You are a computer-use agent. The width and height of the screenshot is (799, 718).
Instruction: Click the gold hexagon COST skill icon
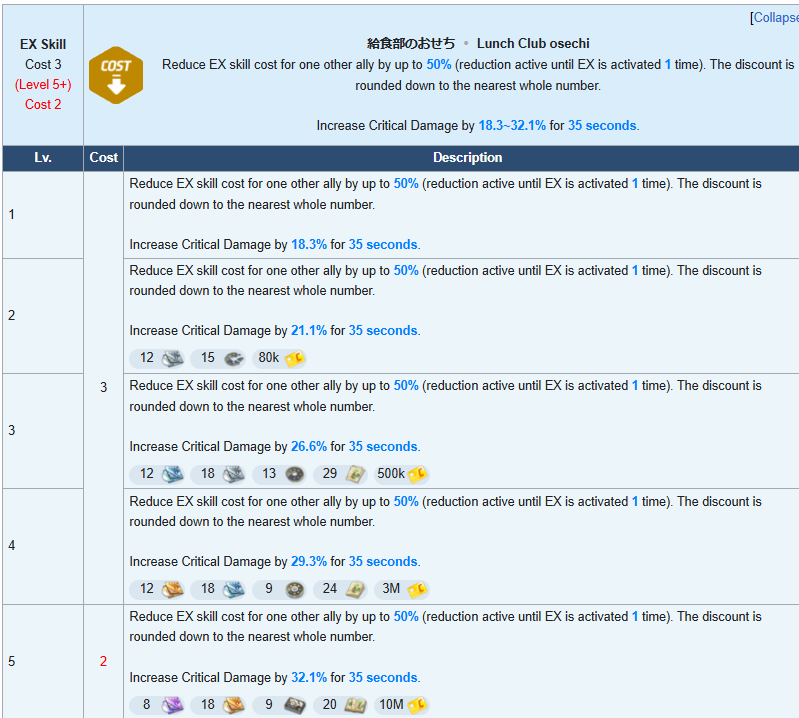pos(116,75)
